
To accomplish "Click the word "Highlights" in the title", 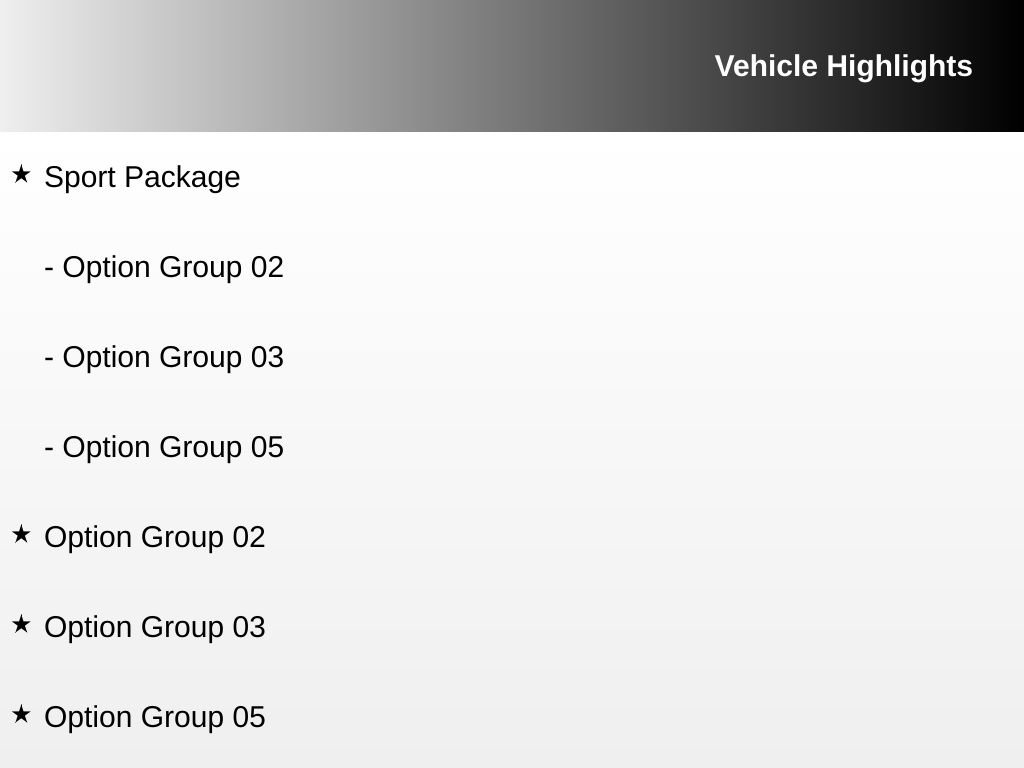I will click(x=899, y=66).
